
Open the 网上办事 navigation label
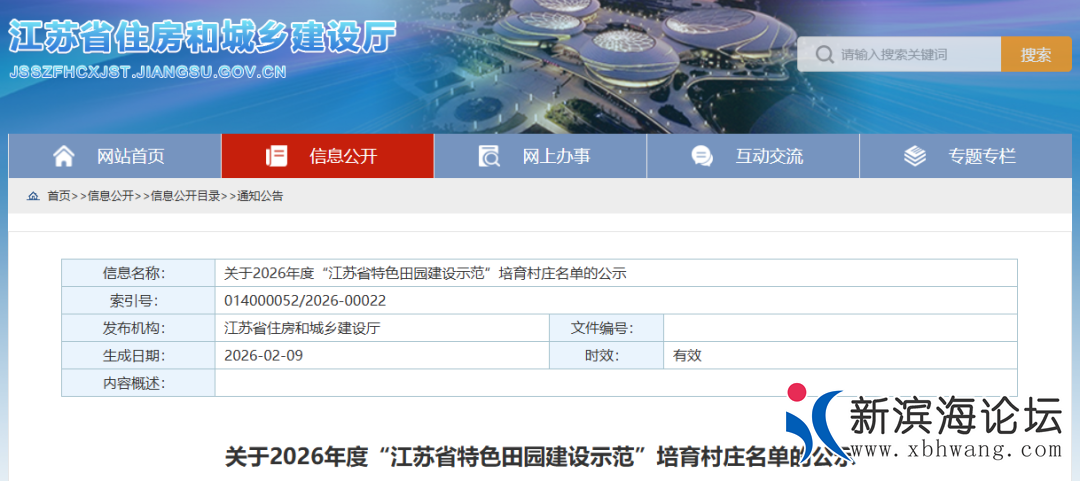tap(556, 156)
